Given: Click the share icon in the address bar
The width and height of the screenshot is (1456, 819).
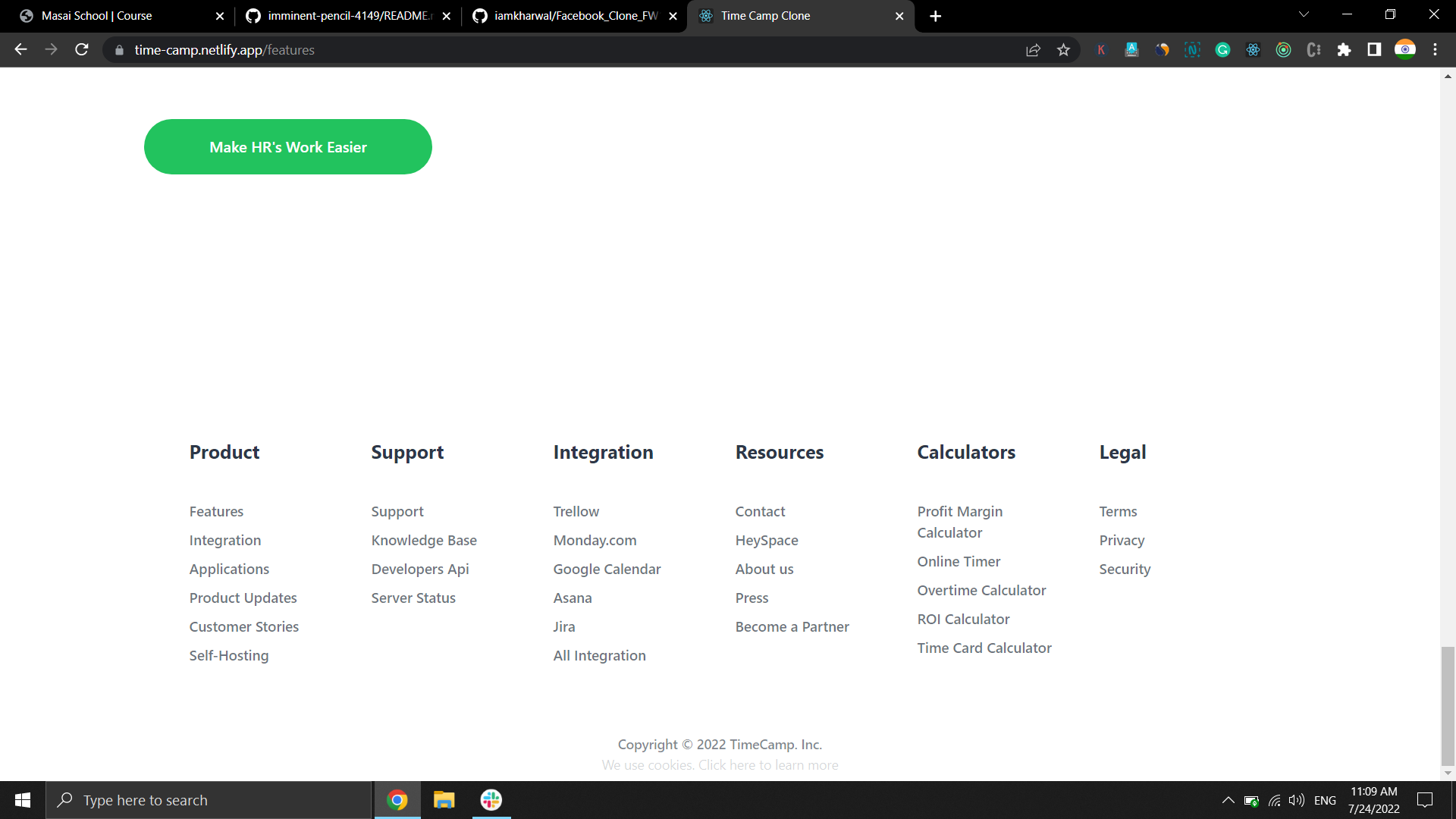Looking at the screenshot, I should pyautogui.click(x=1033, y=49).
